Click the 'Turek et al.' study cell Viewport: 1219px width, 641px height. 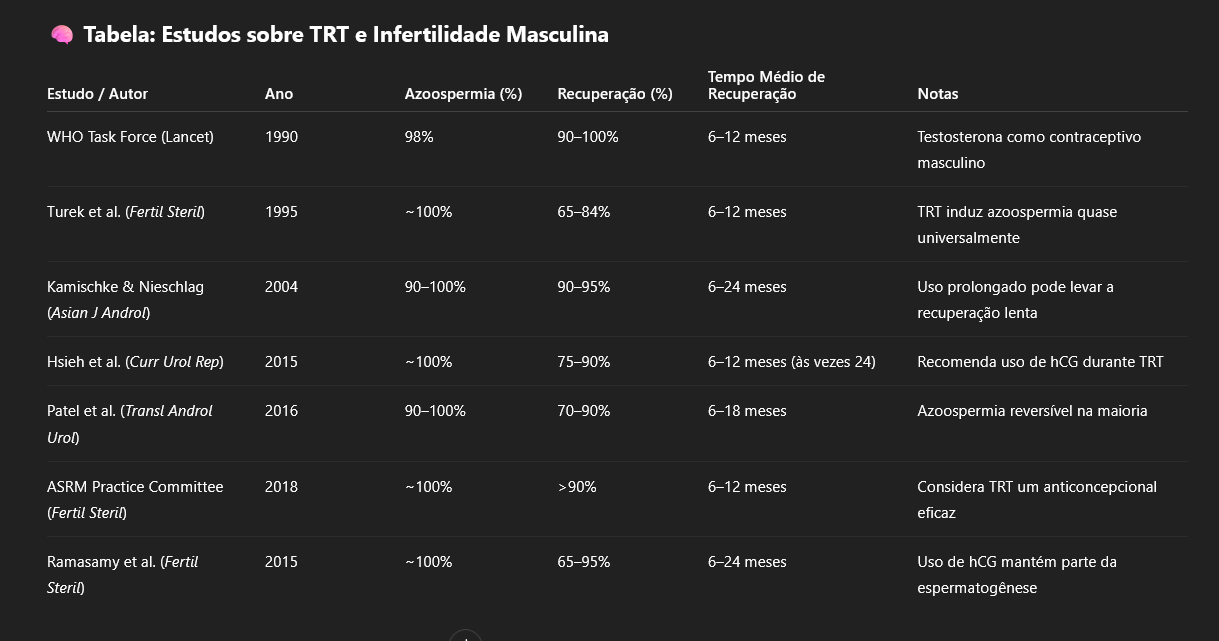(x=126, y=212)
